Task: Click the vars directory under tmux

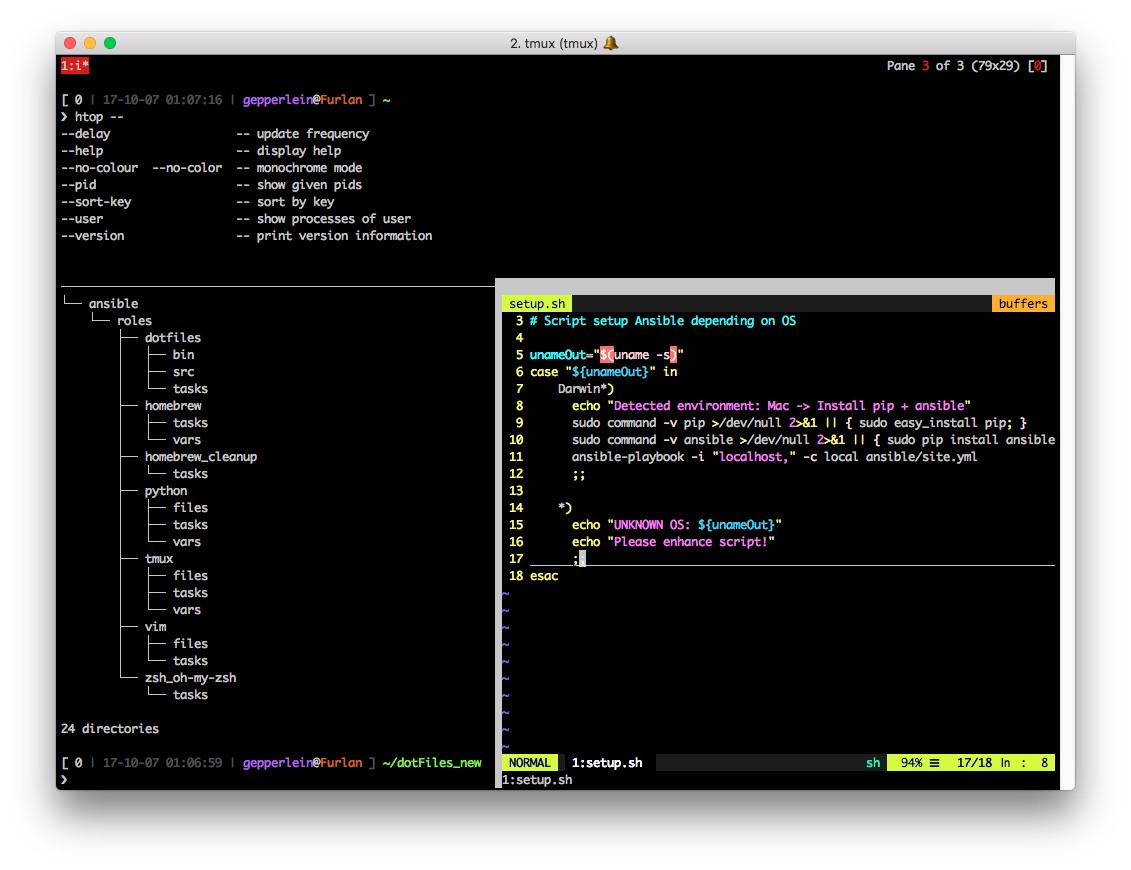Action: click(x=187, y=610)
